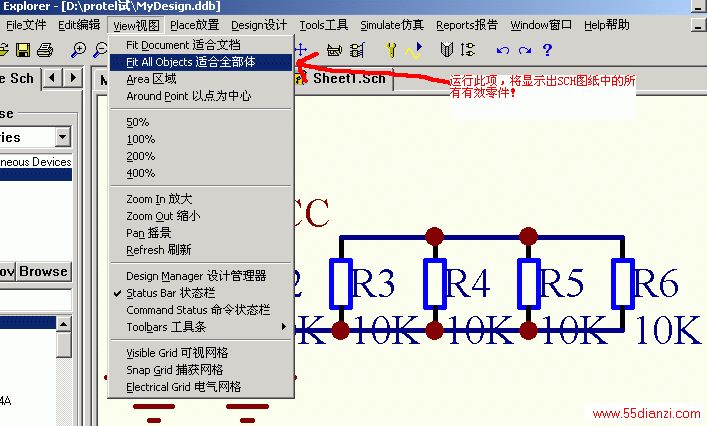The height and width of the screenshot is (426, 707).
Task: Choose Fit All Objects menu item
Action: click(201, 62)
